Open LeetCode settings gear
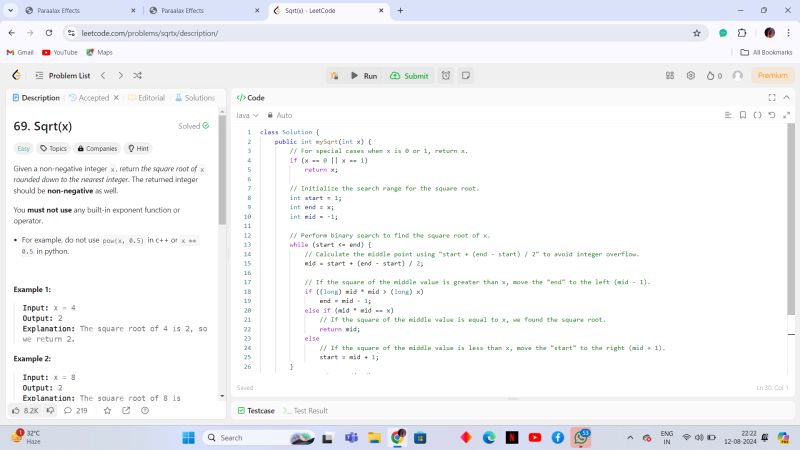800x450 pixels. 690,76
